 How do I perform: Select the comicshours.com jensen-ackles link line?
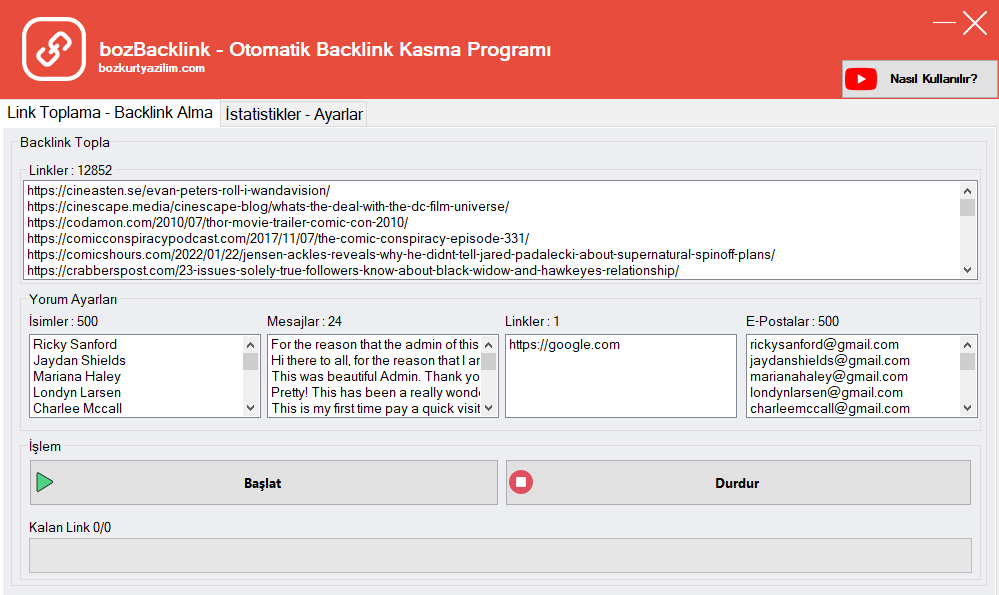[x=401, y=254]
